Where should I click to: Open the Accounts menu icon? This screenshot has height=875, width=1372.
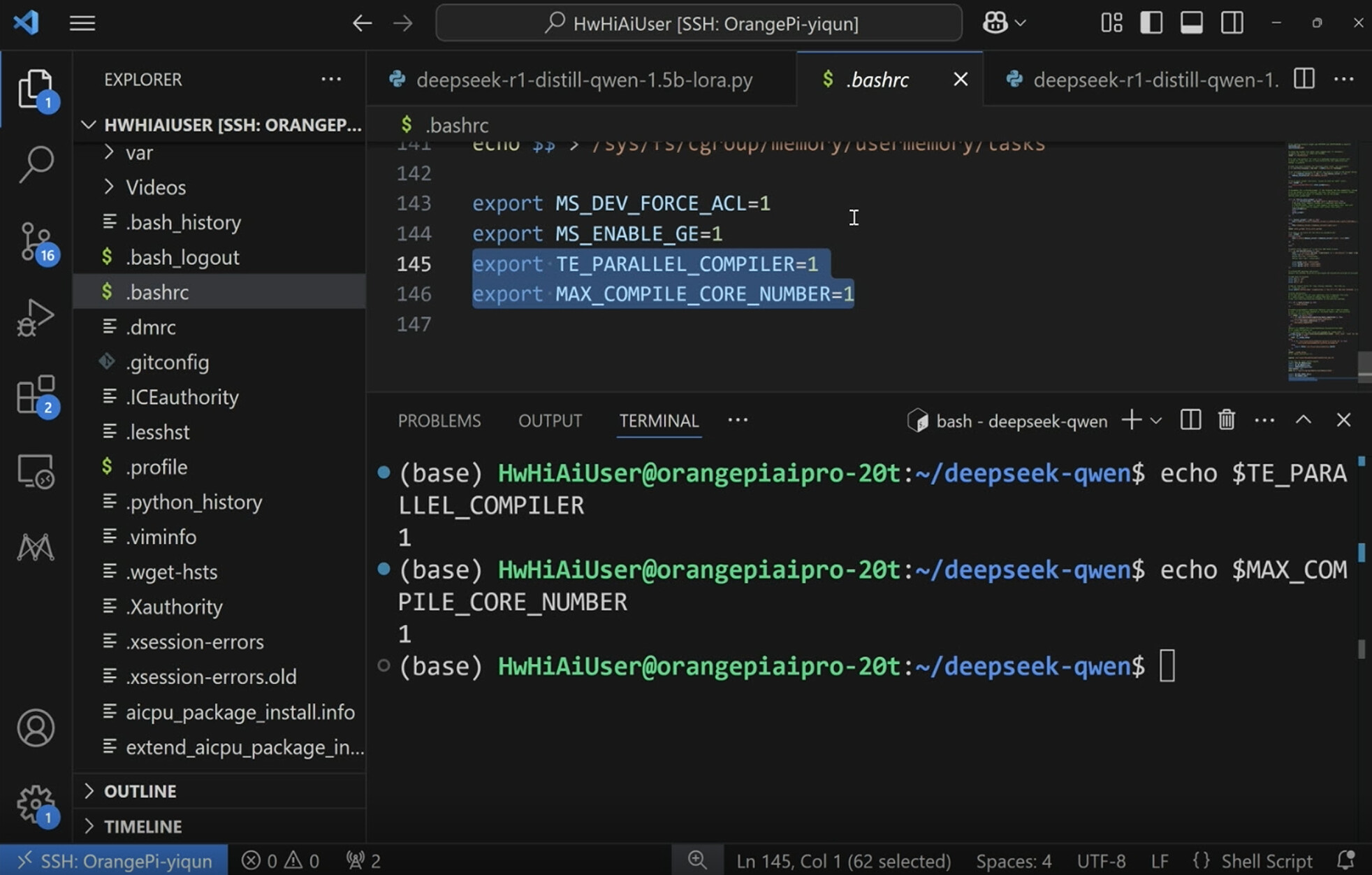36,728
